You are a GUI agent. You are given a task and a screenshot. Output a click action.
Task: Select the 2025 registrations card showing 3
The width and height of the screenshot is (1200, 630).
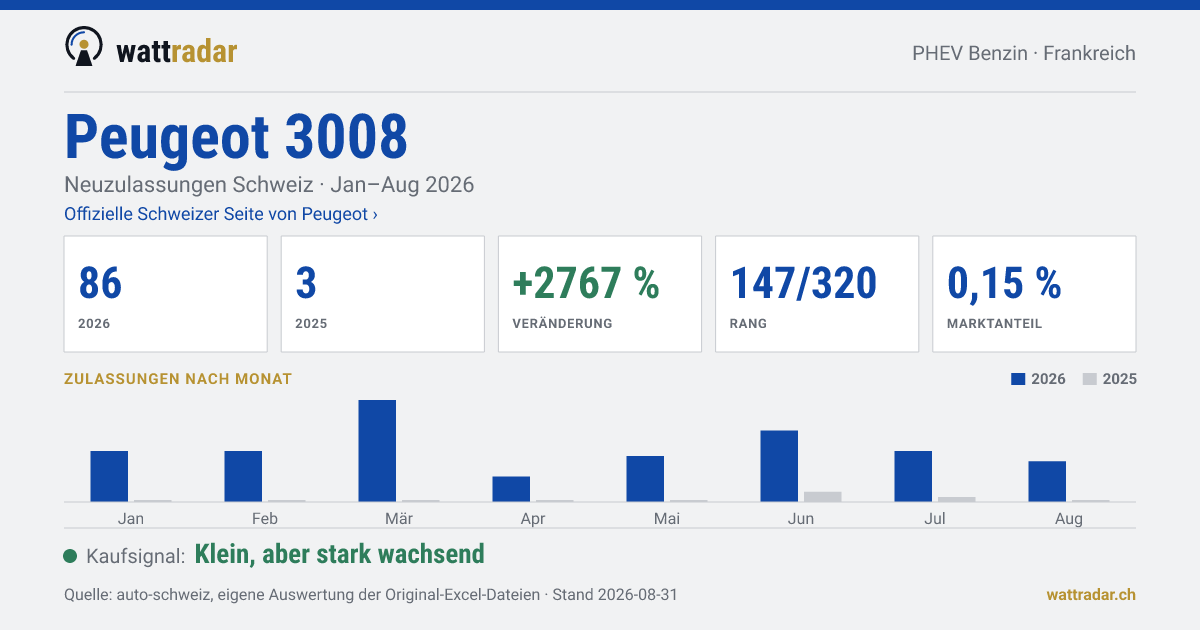(x=383, y=294)
